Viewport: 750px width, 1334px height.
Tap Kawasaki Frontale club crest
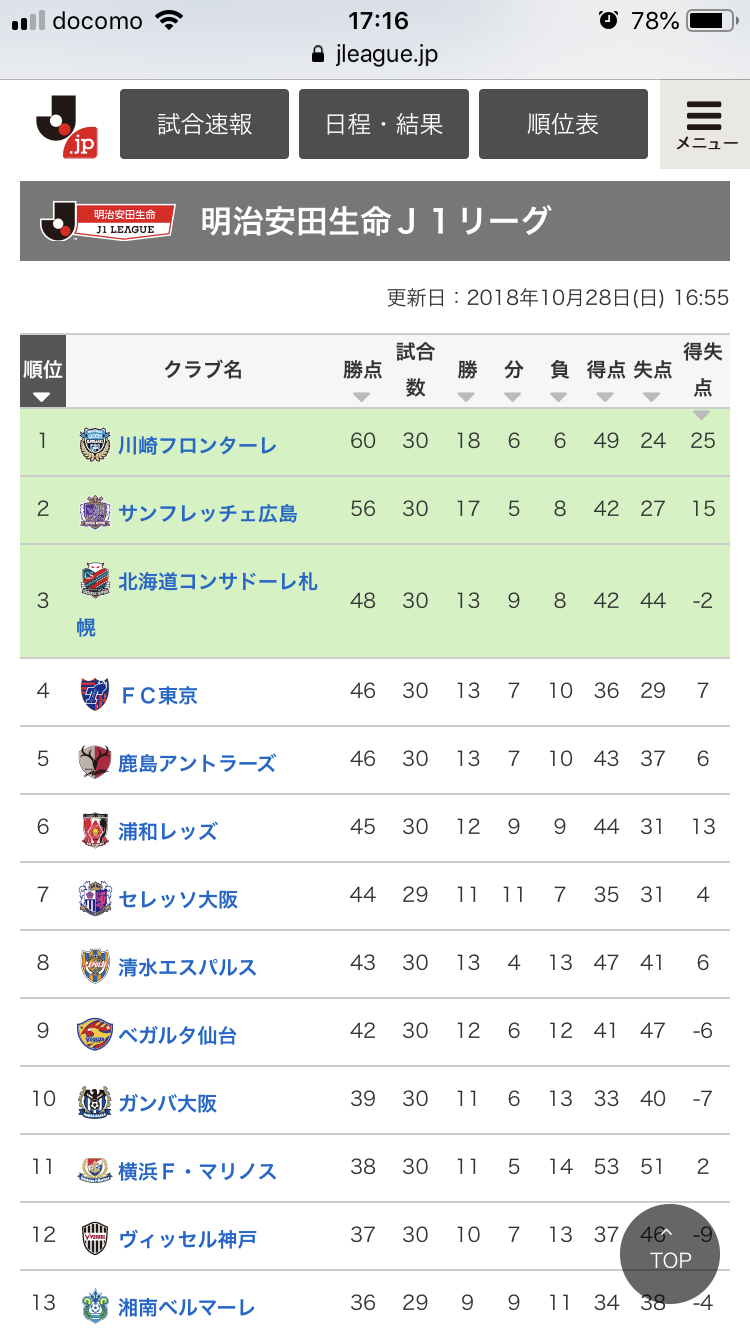93,445
